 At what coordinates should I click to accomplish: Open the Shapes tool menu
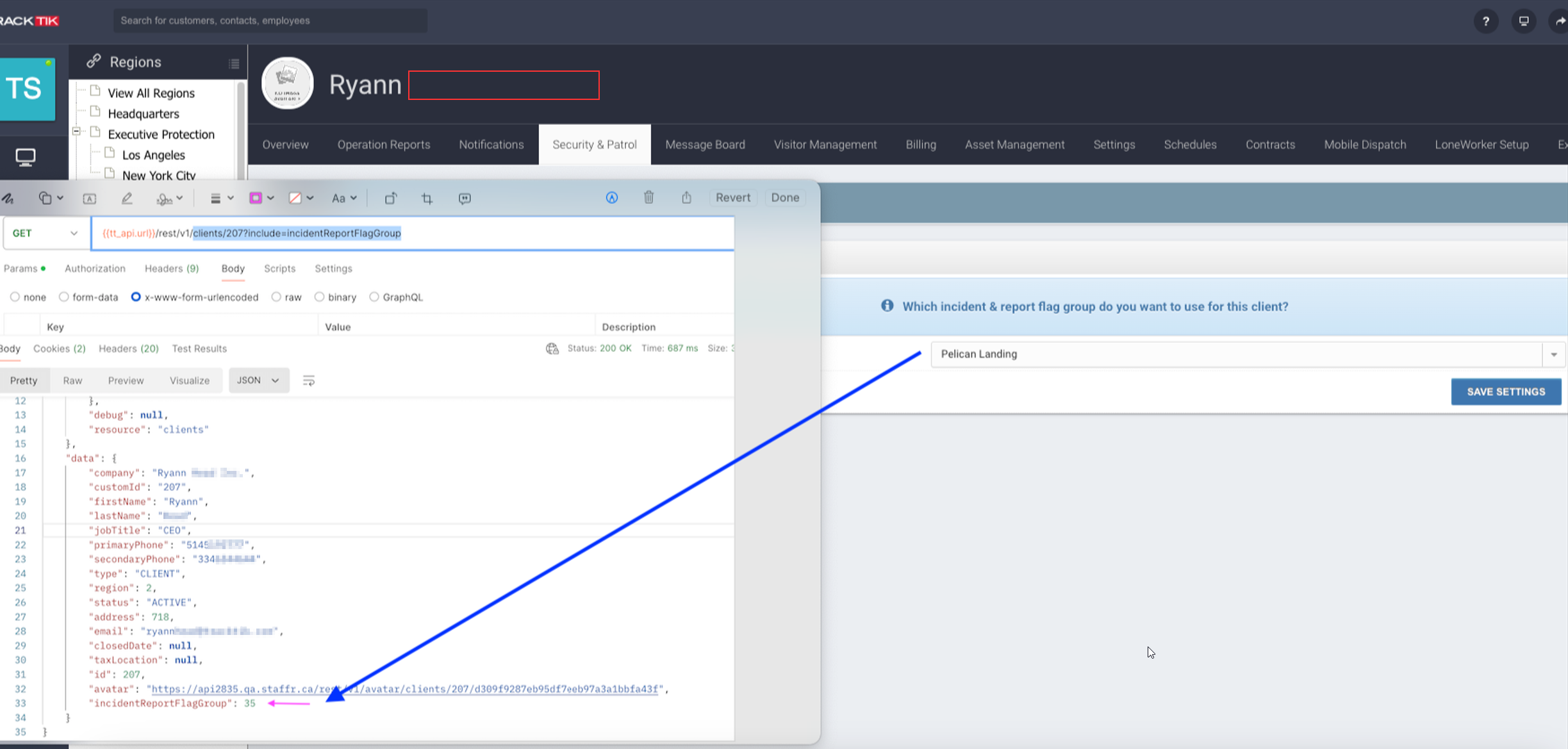(51, 198)
